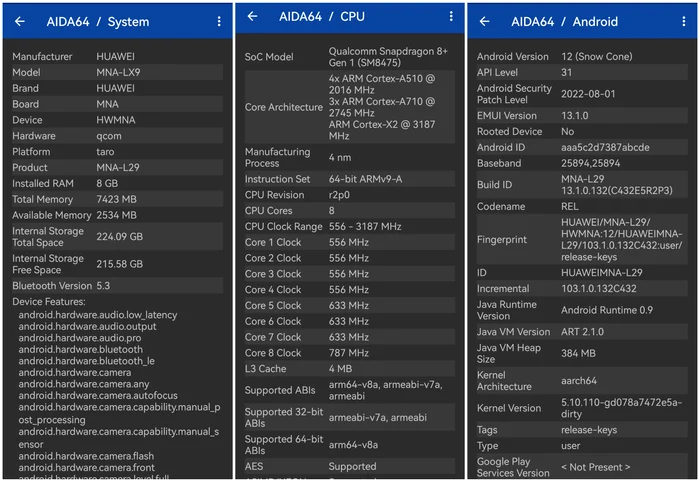
Task: Tap Java Runtime Version Android Runtime 0.9
Action: click(607, 310)
